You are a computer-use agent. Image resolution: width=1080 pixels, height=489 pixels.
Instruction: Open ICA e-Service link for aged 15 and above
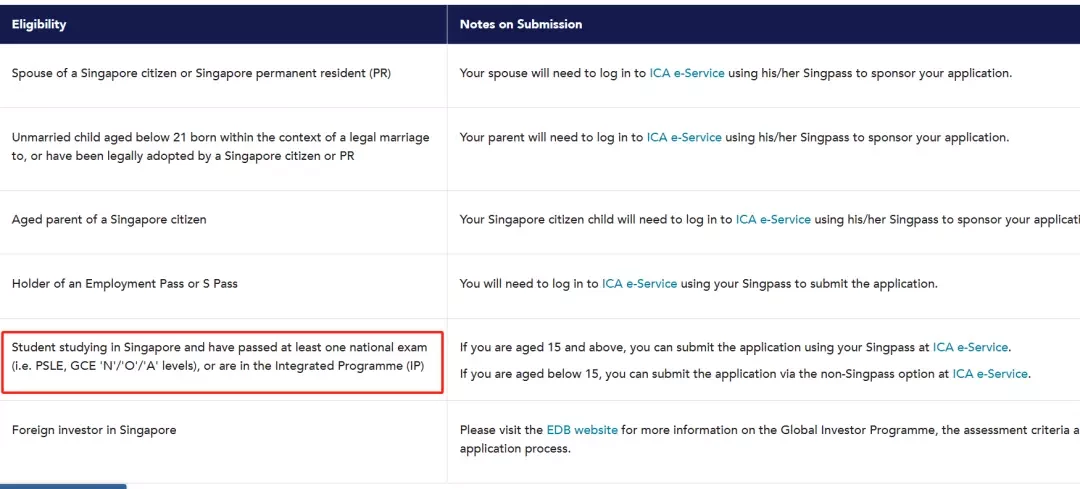970,348
